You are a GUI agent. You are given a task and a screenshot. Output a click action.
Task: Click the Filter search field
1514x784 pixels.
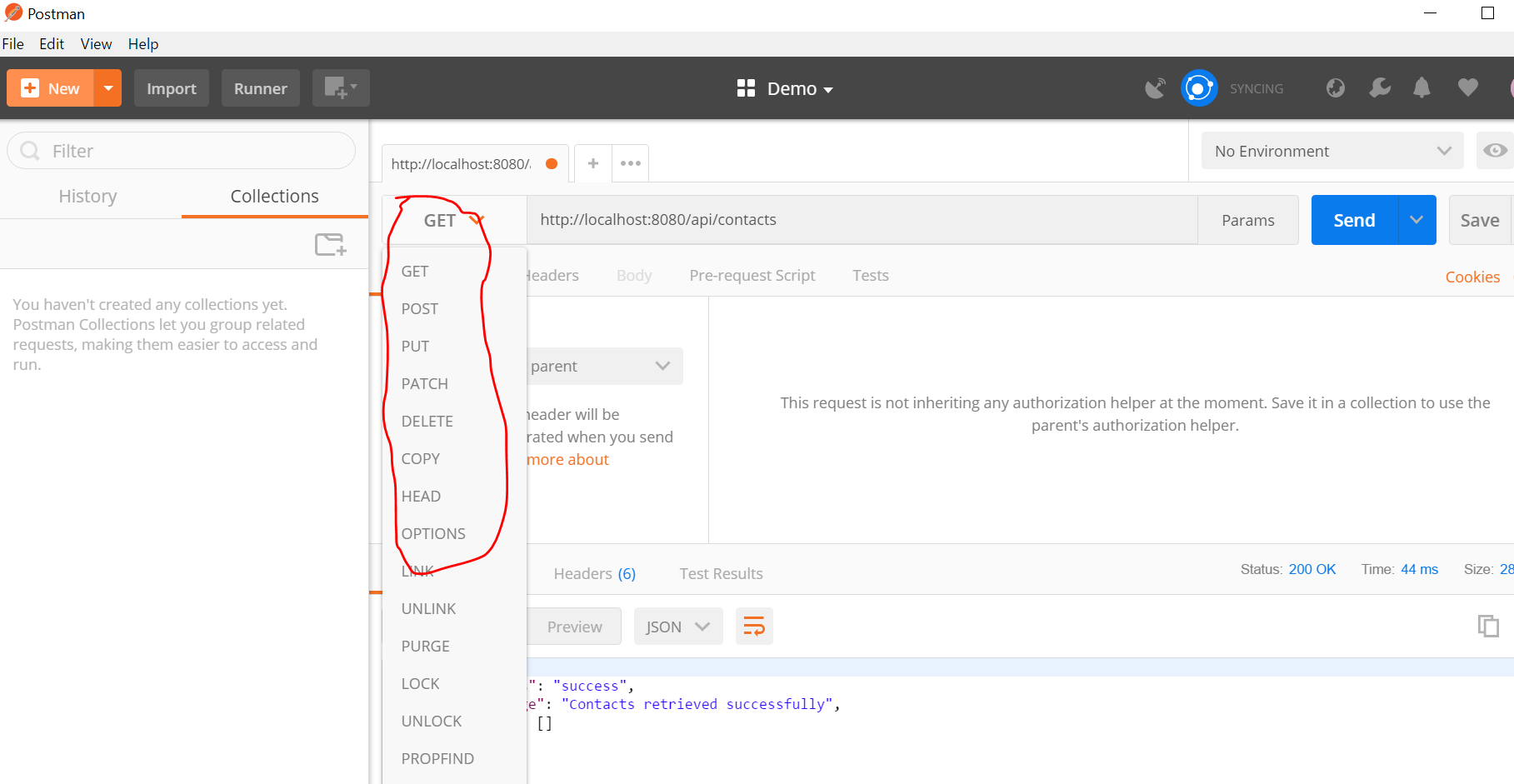click(x=182, y=151)
